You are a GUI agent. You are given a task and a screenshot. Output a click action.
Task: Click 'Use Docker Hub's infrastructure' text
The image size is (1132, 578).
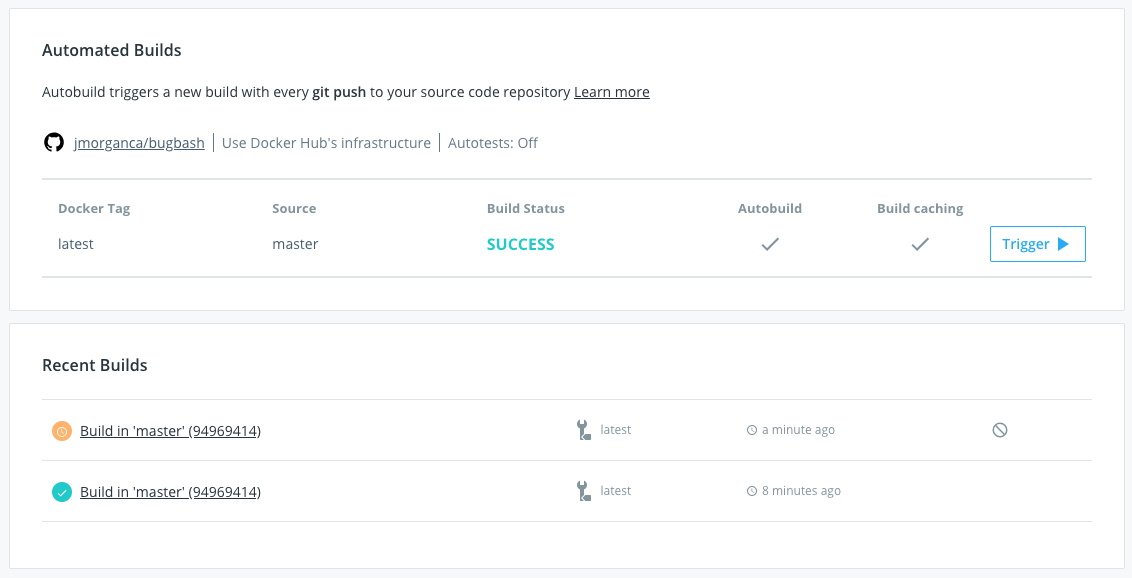click(x=326, y=143)
